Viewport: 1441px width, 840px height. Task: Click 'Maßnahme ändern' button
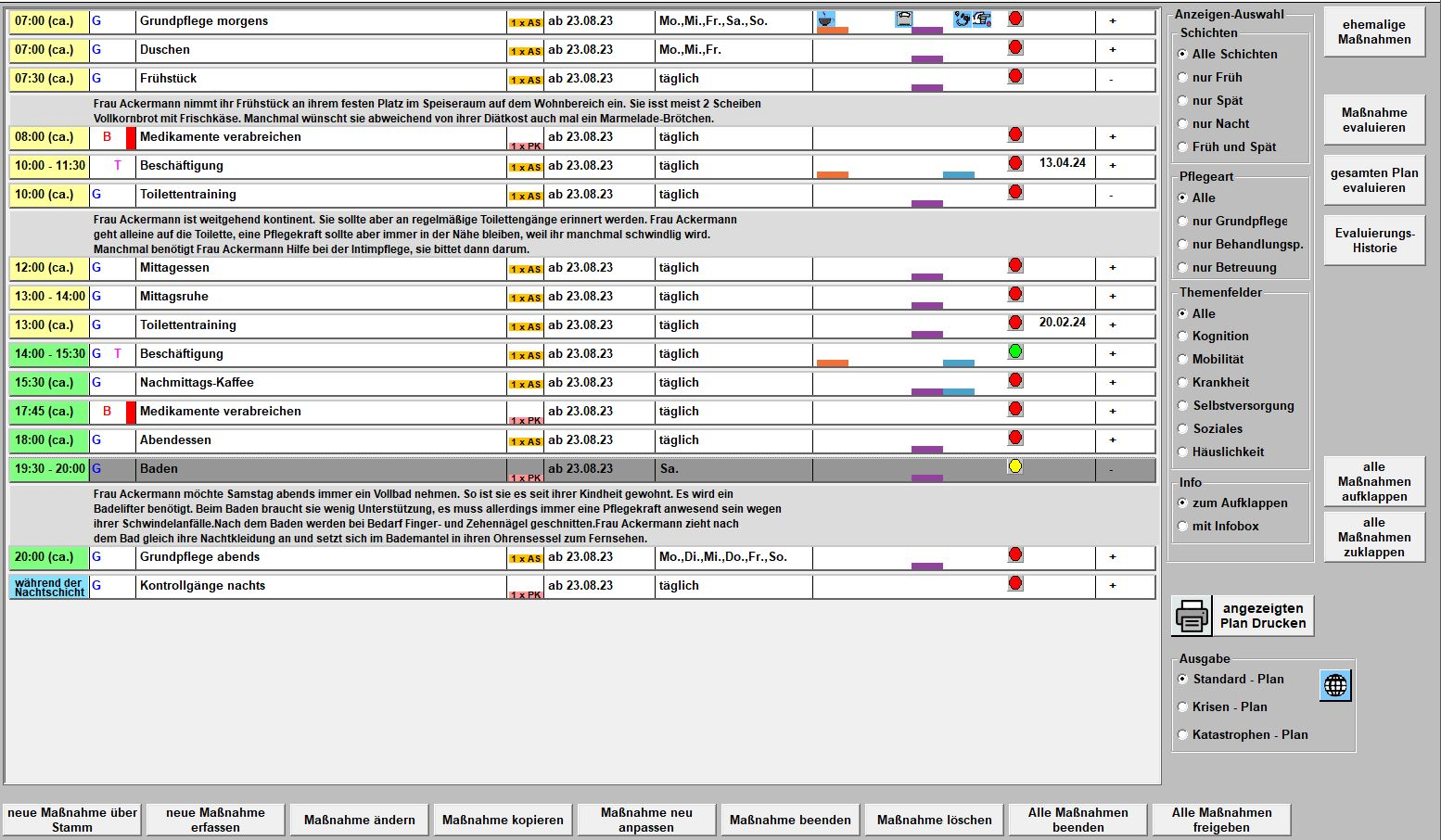point(359,820)
